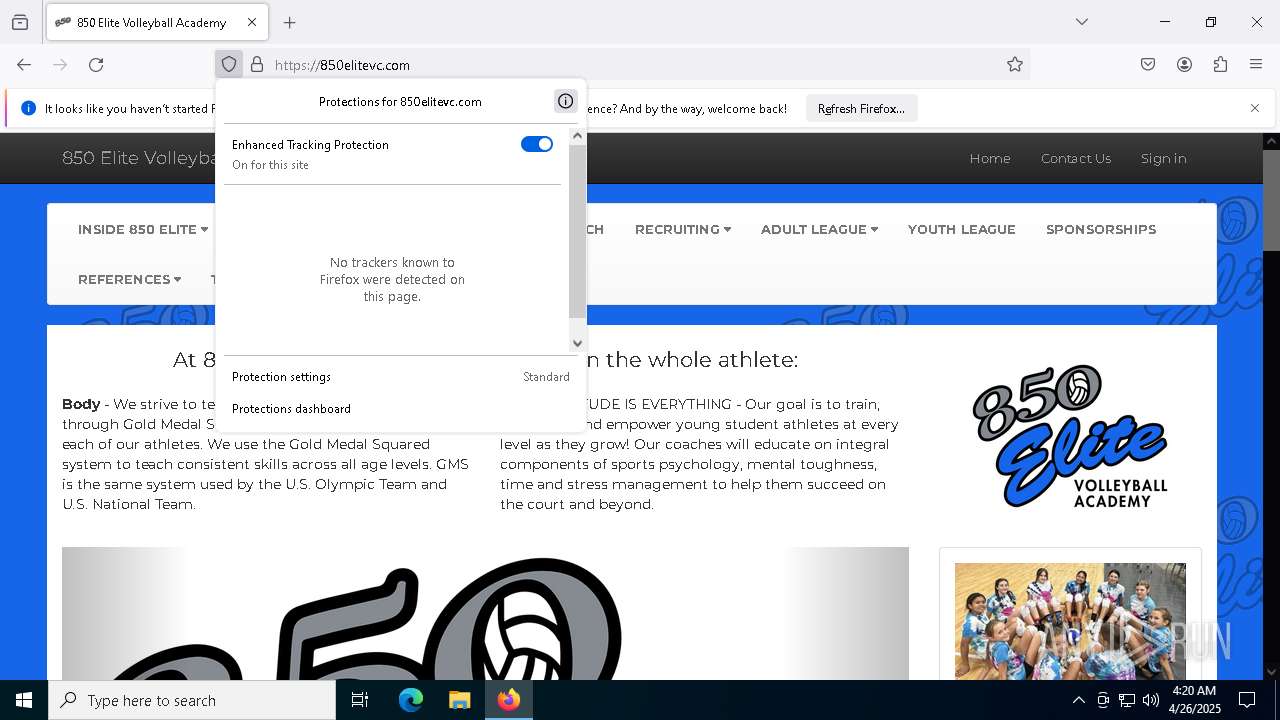Bookmark this page with the star icon
Screen dimensions: 1280x720
coord(1015,65)
